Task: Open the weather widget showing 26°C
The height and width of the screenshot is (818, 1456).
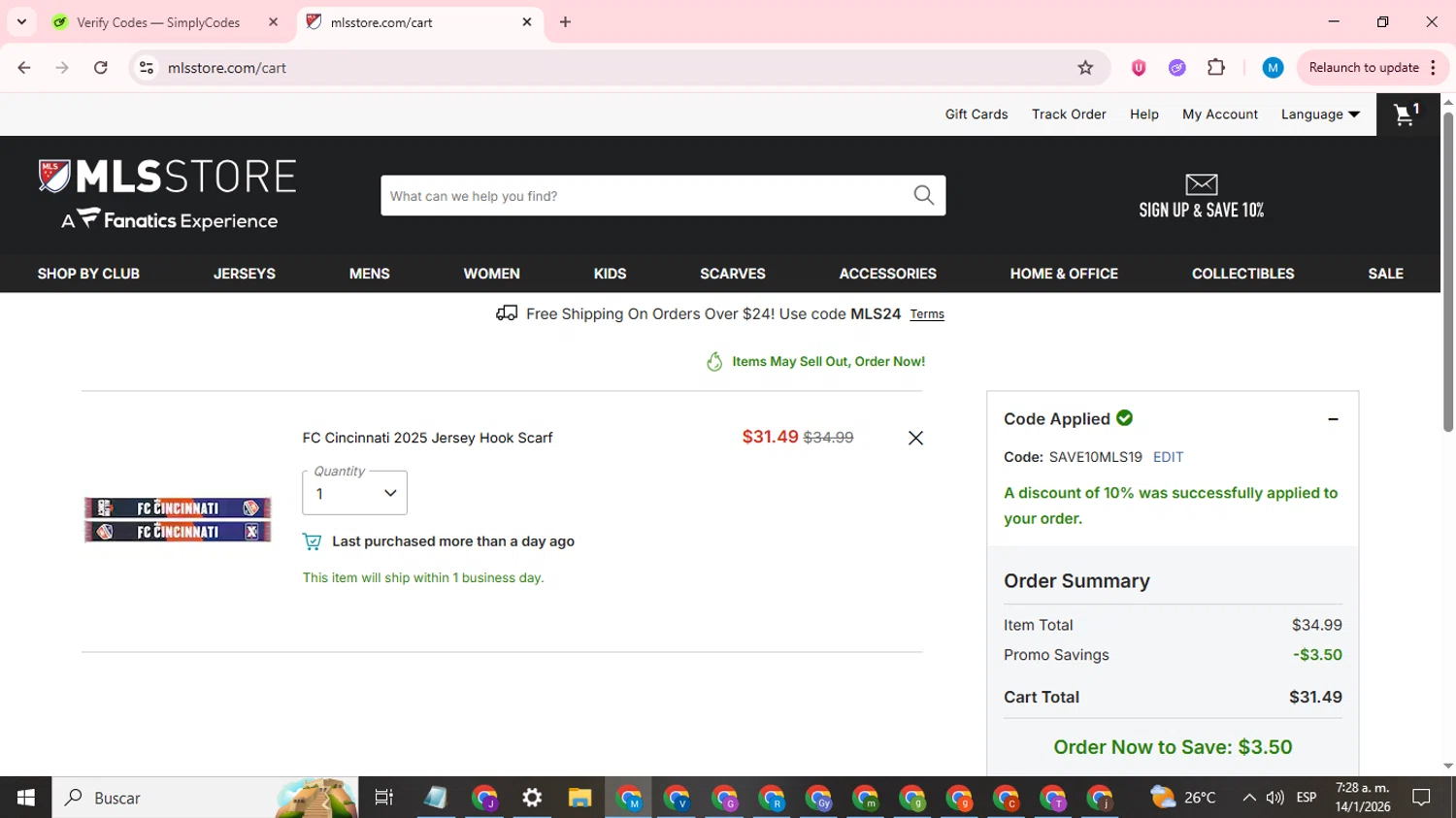Action: (1182, 798)
